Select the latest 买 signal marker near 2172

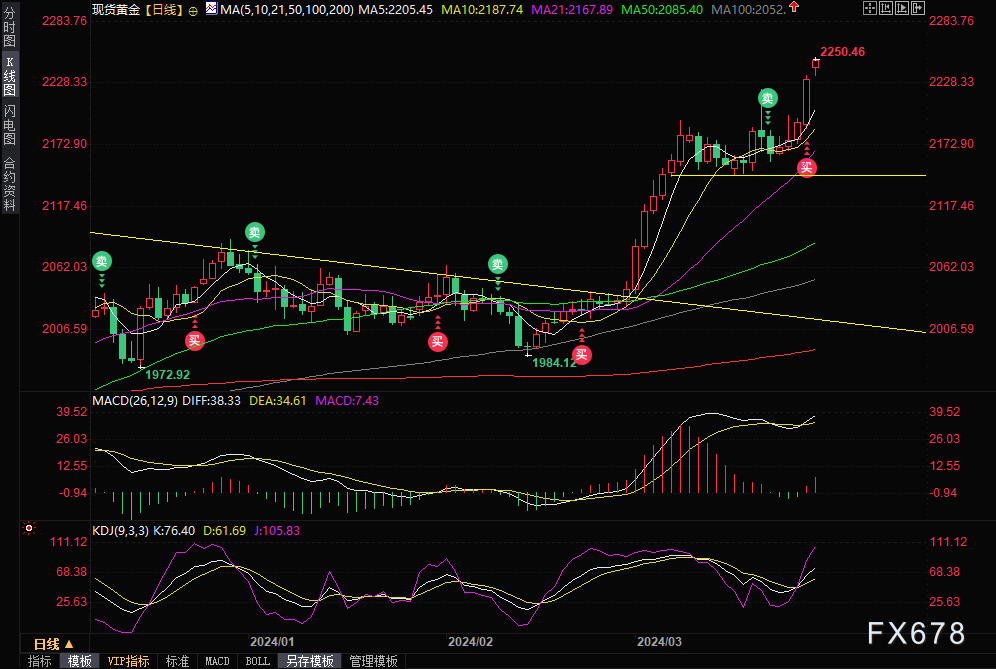pos(806,167)
